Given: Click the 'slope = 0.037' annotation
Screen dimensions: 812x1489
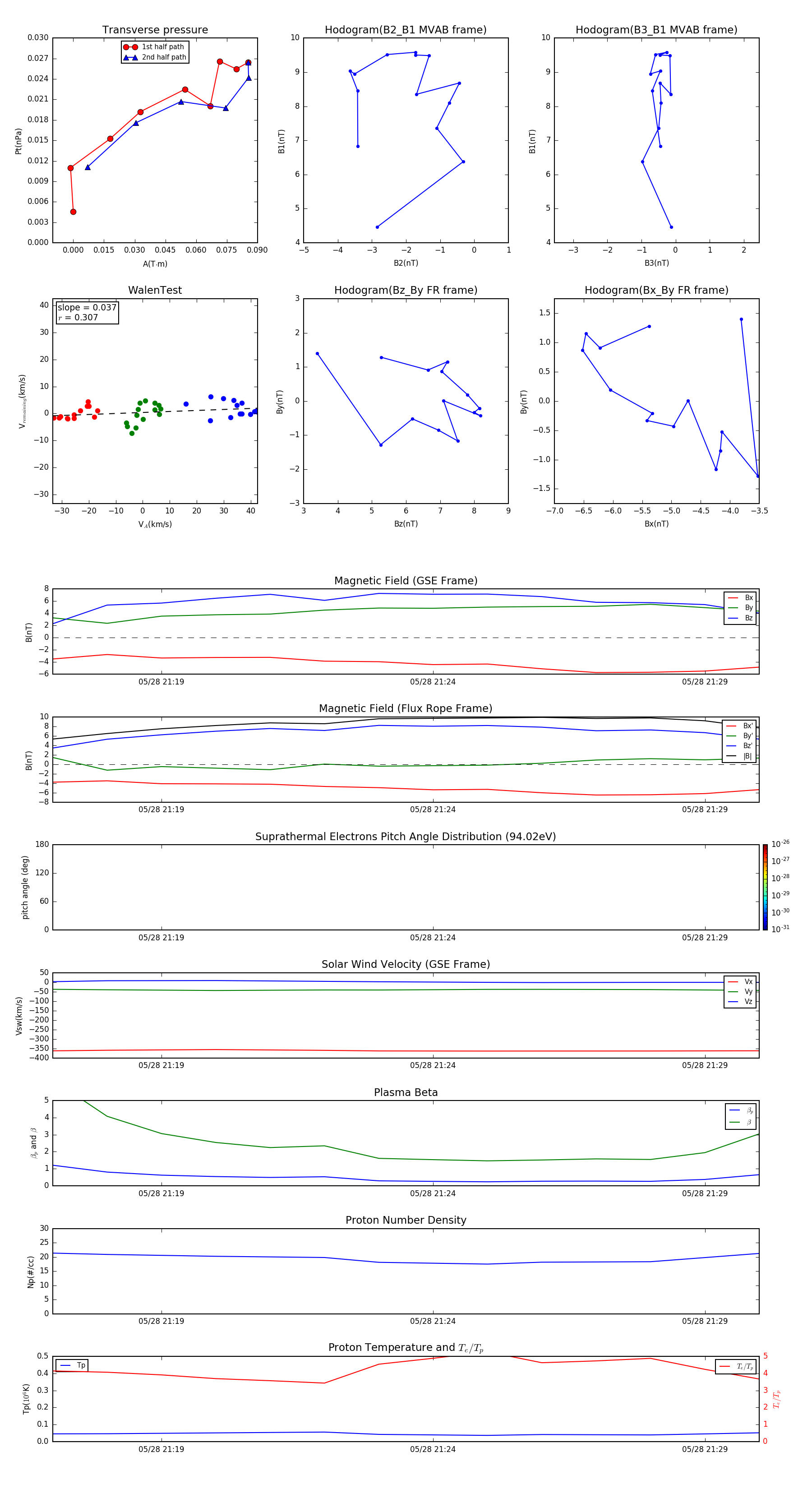Looking at the screenshot, I should [87, 308].
